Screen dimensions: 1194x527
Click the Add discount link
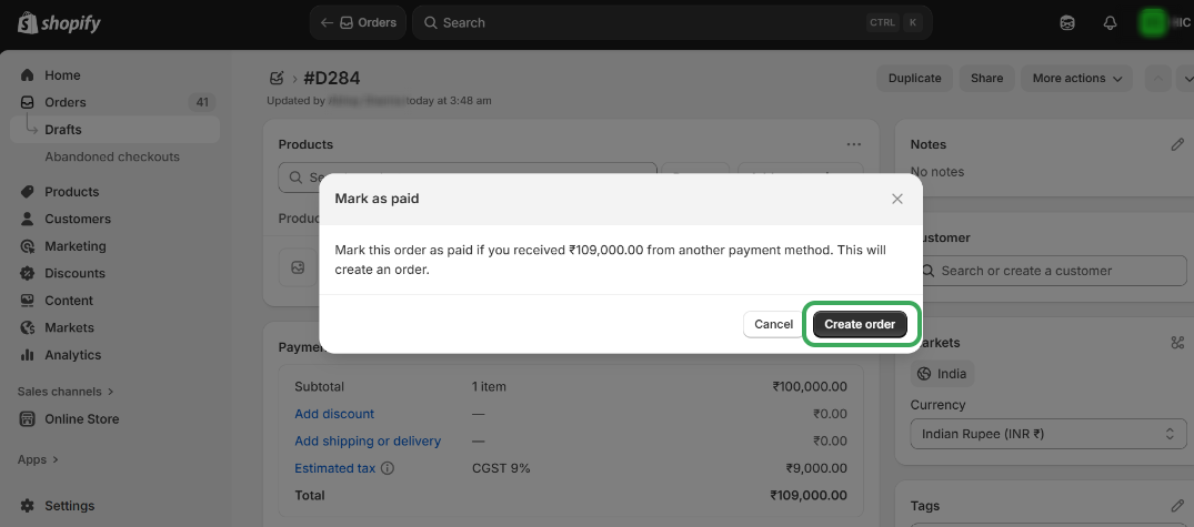pyautogui.click(x=334, y=414)
